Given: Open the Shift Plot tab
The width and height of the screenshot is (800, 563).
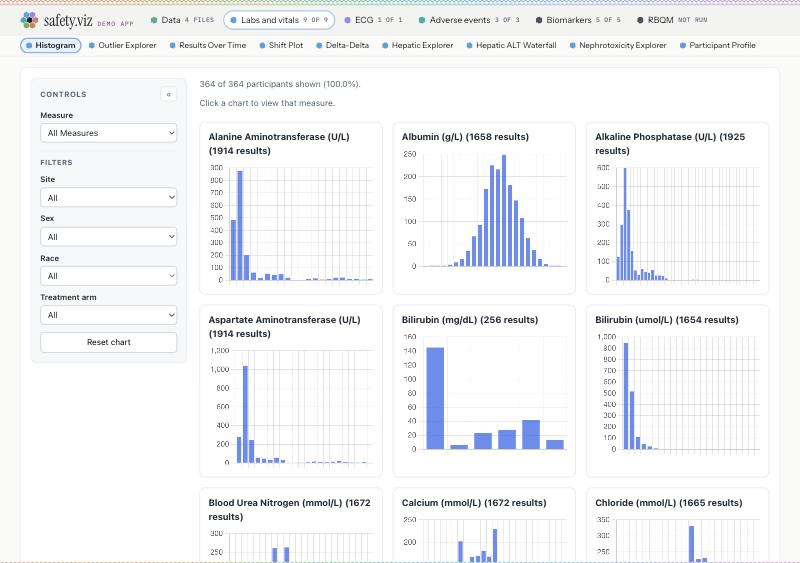Looking at the screenshot, I should click(281, 45).
